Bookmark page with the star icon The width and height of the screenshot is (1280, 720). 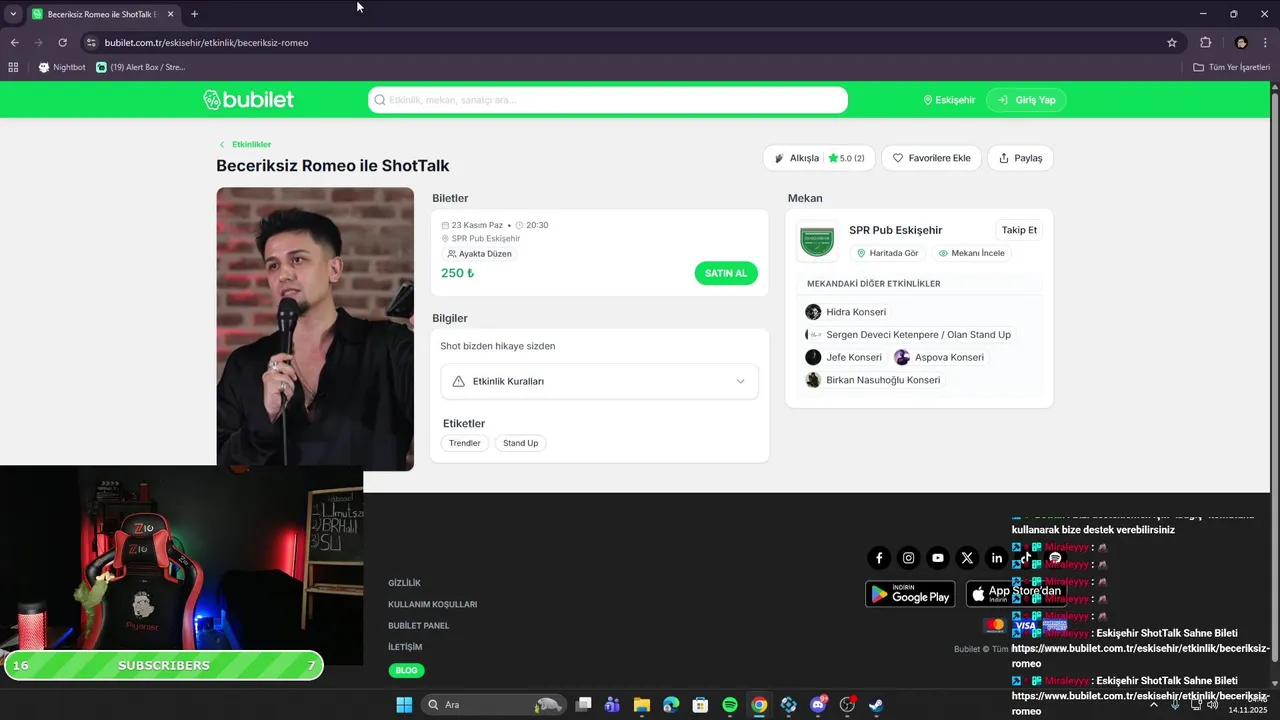[1172, 43]
